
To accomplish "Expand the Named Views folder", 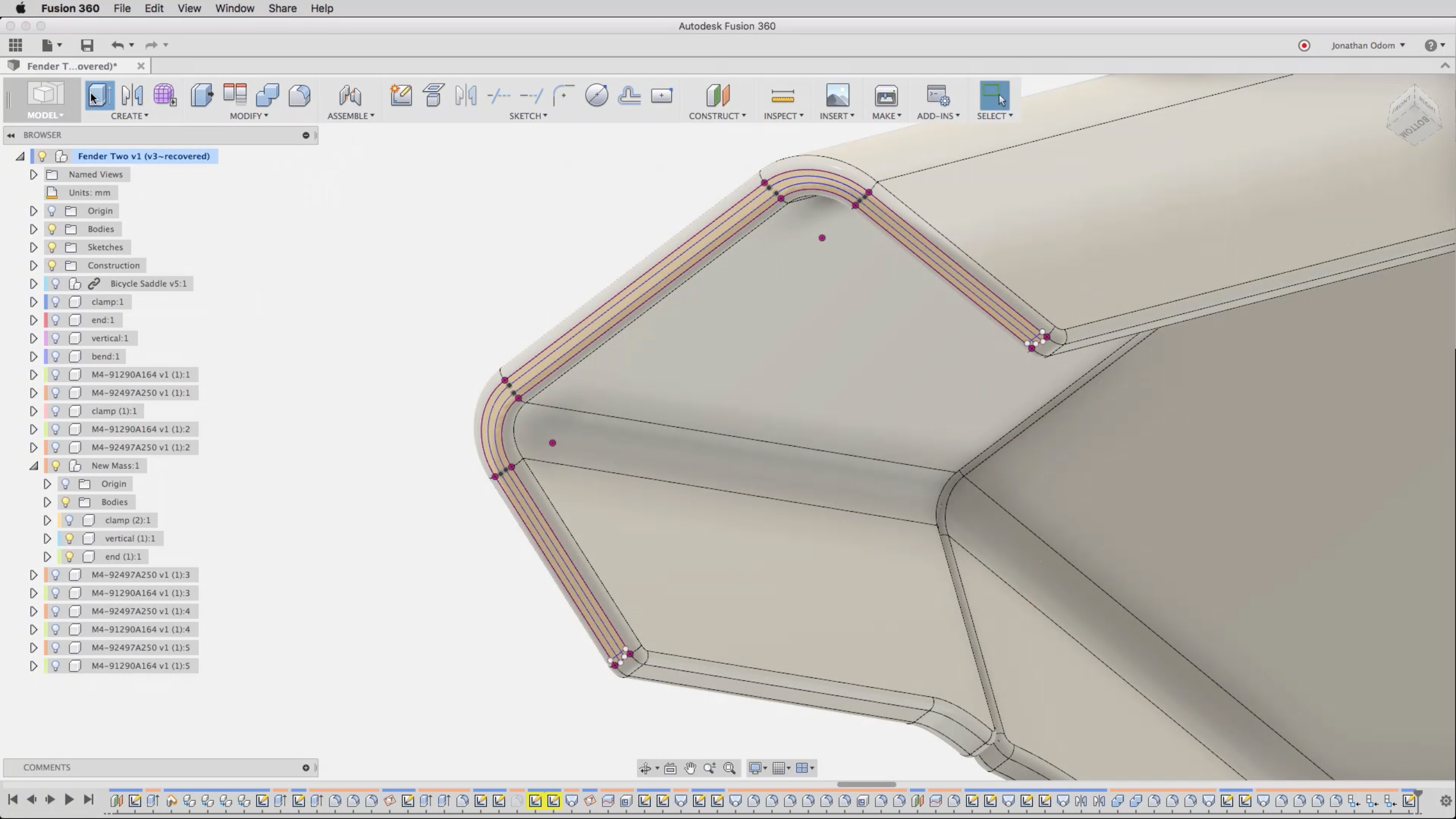I will [x=34, y=175].
